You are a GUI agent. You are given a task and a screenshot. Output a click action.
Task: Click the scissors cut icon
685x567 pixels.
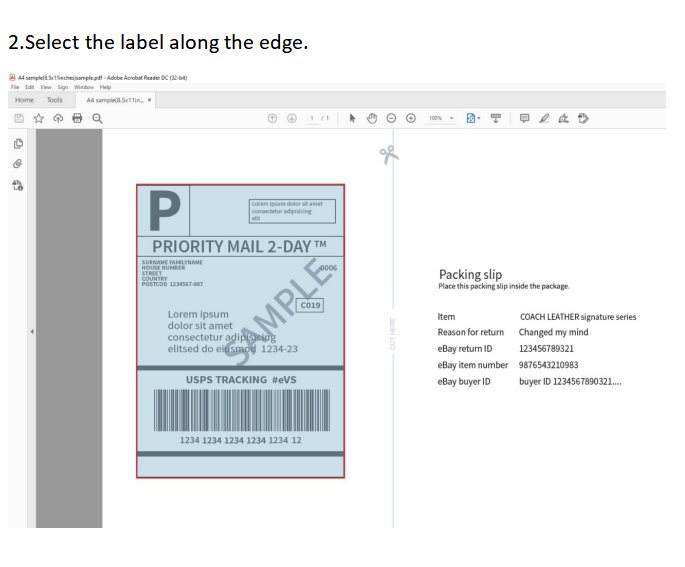(x=388, y=155)
